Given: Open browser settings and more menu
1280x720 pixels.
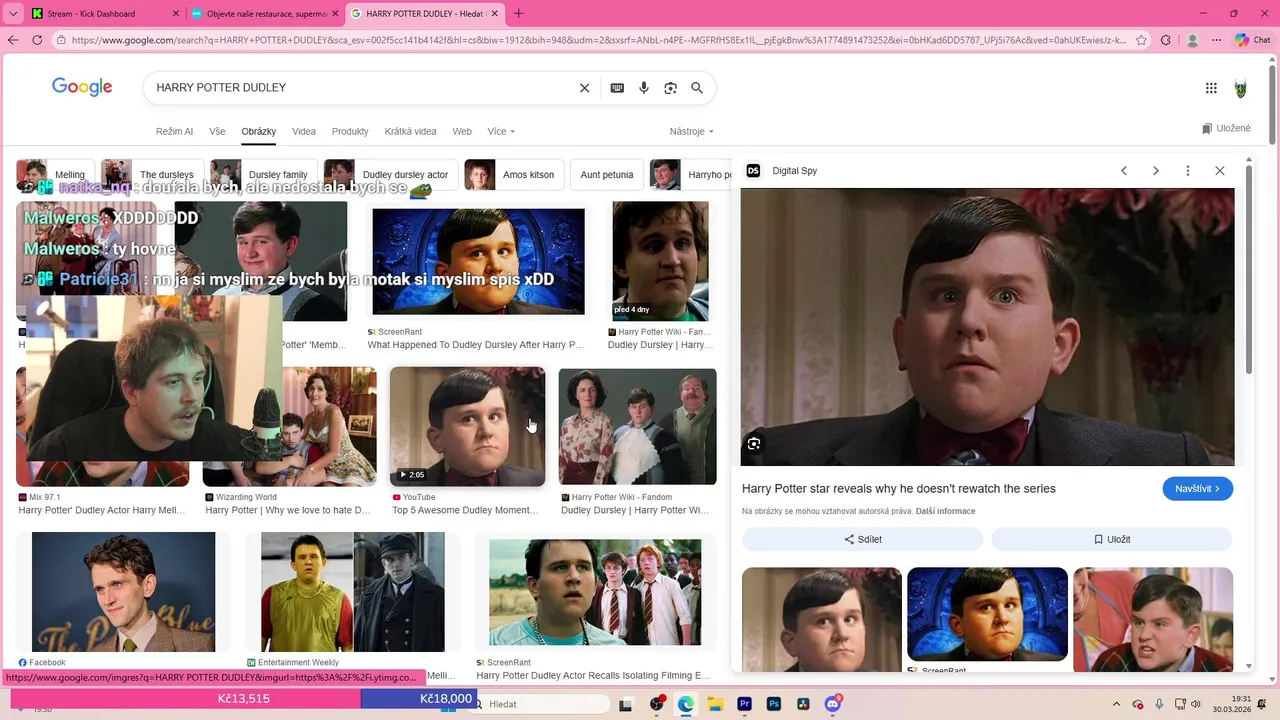Looking at the screenshot, I should (1215, 40).
